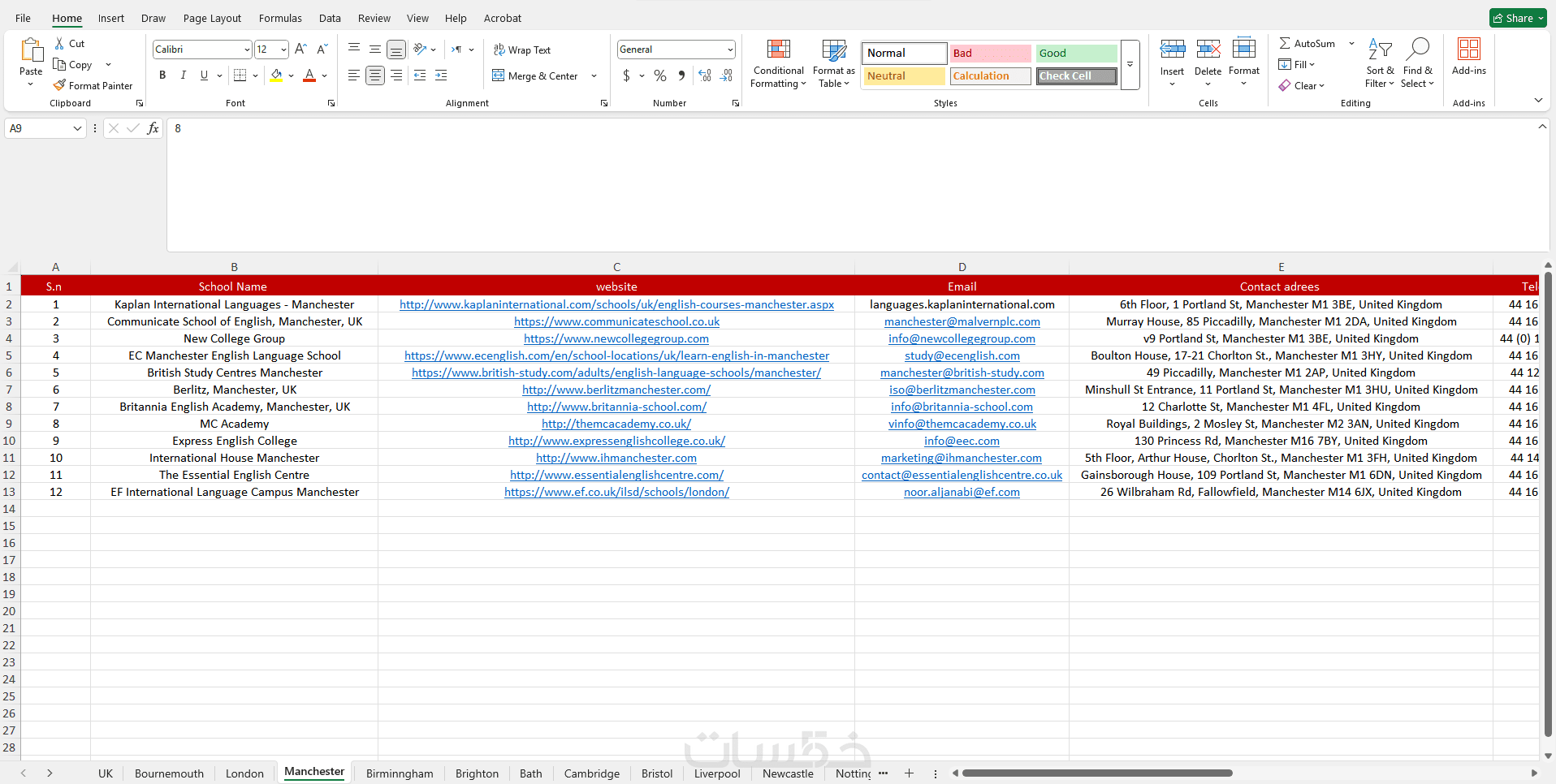Click the AutoSum sigma icon

click(x=1285, y=43)
